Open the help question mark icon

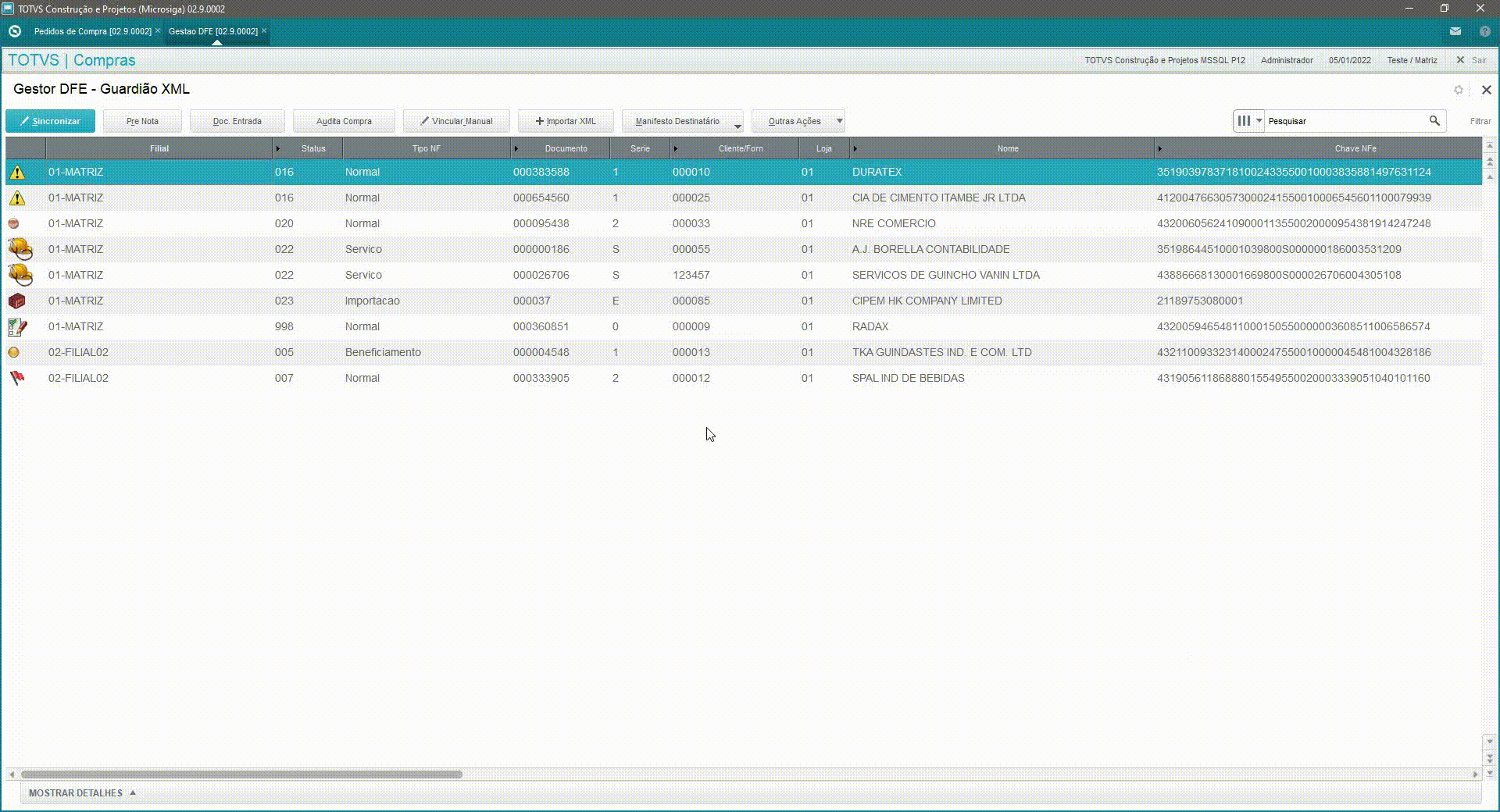[x=1484, y=32]
